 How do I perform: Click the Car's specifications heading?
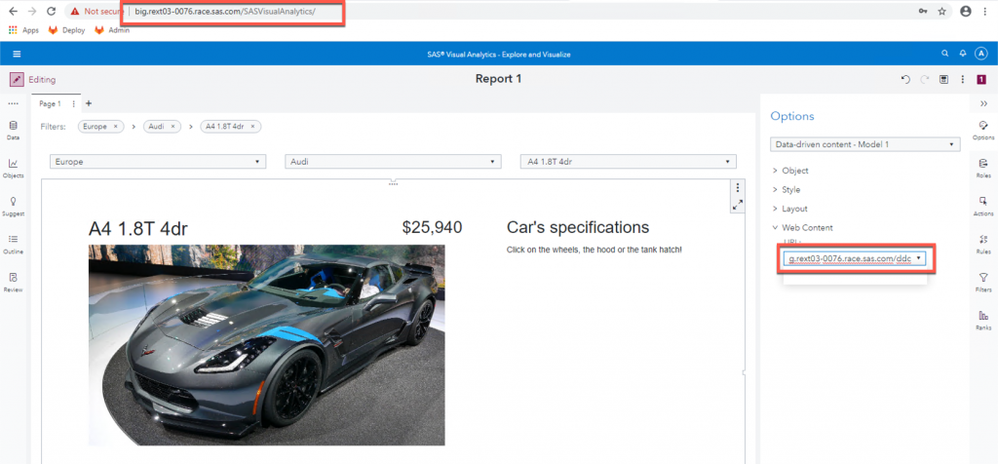[x=578, y=227]
